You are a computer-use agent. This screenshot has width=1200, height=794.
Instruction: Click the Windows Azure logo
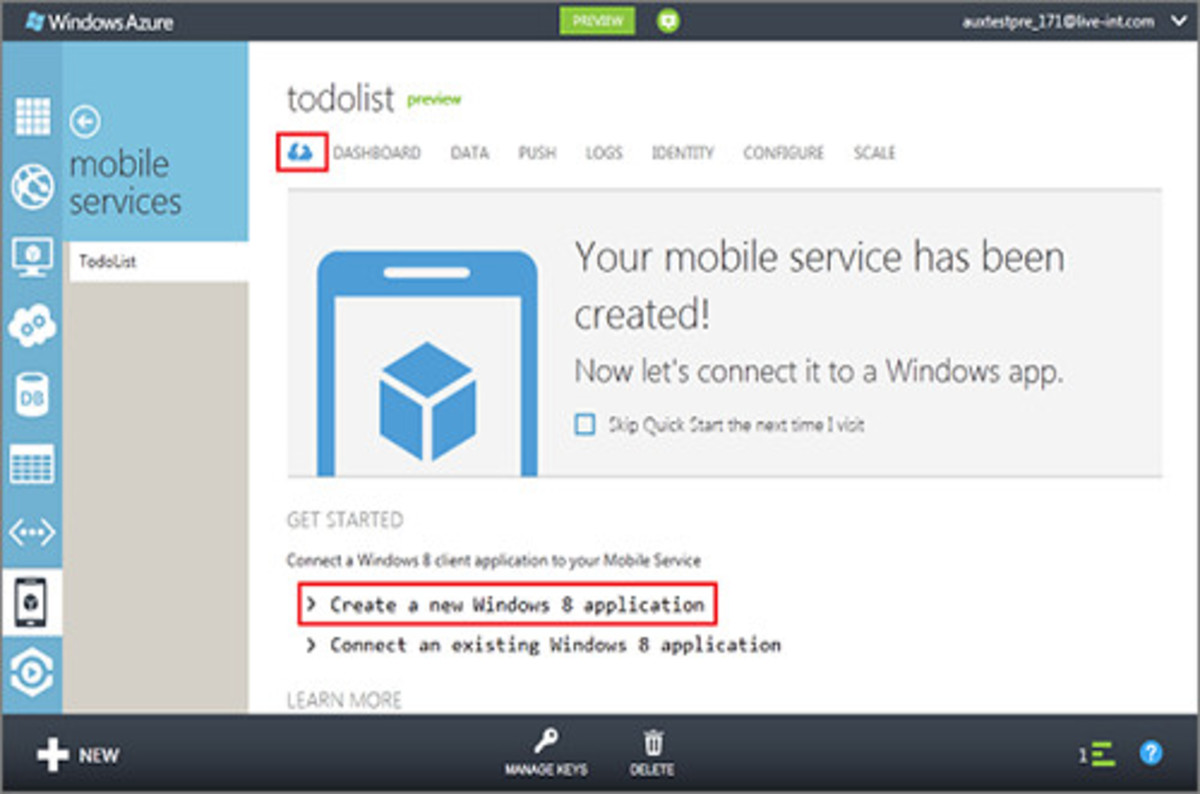pos(98,20)
